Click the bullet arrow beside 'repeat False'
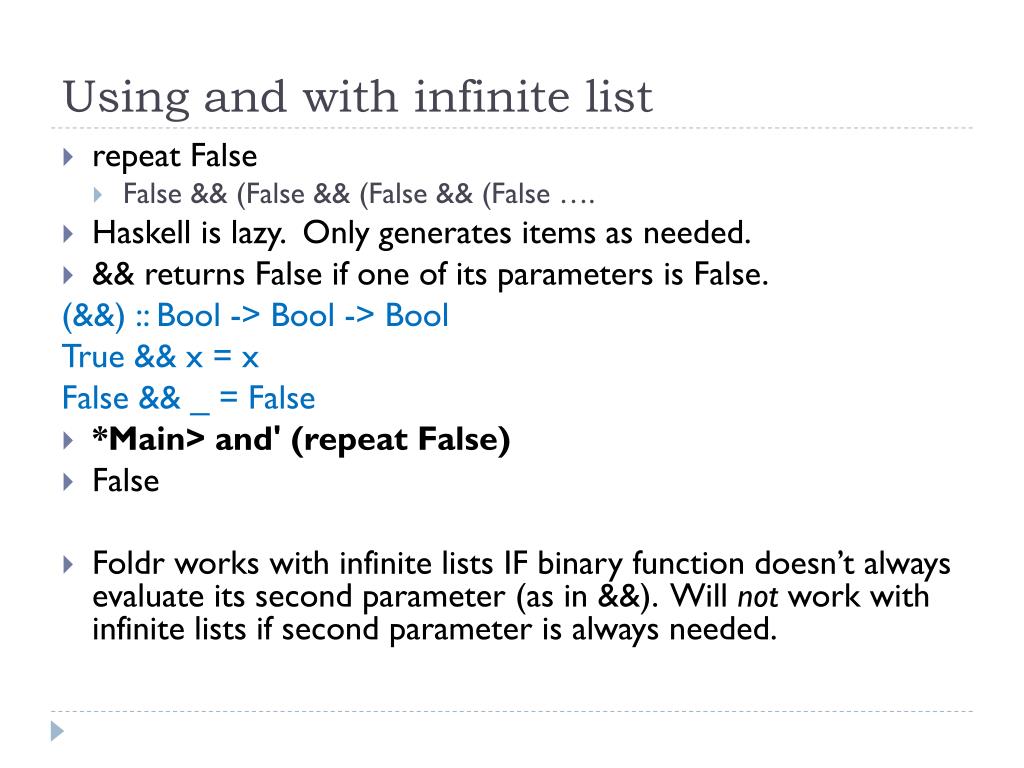The width and height of the screenshot is (1024, 768). click(68, 157)
